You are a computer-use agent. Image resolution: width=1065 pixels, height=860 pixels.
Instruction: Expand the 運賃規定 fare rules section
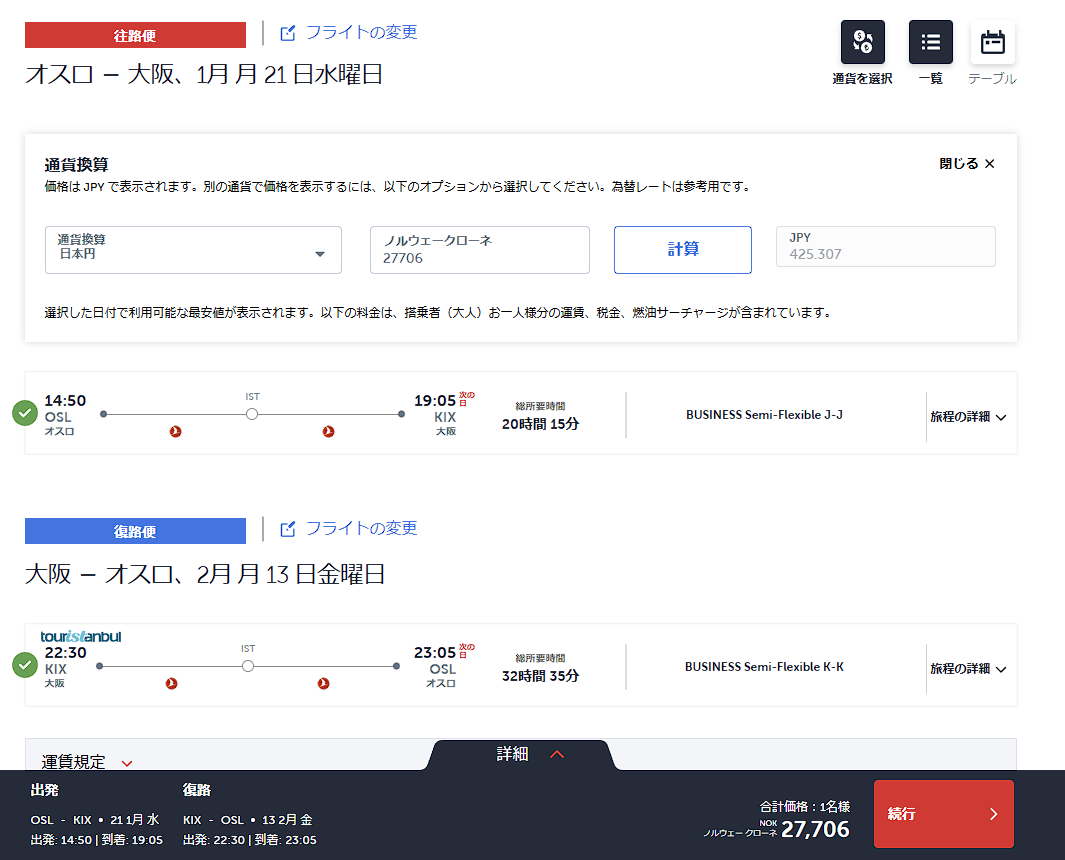[x=88, y=761]
